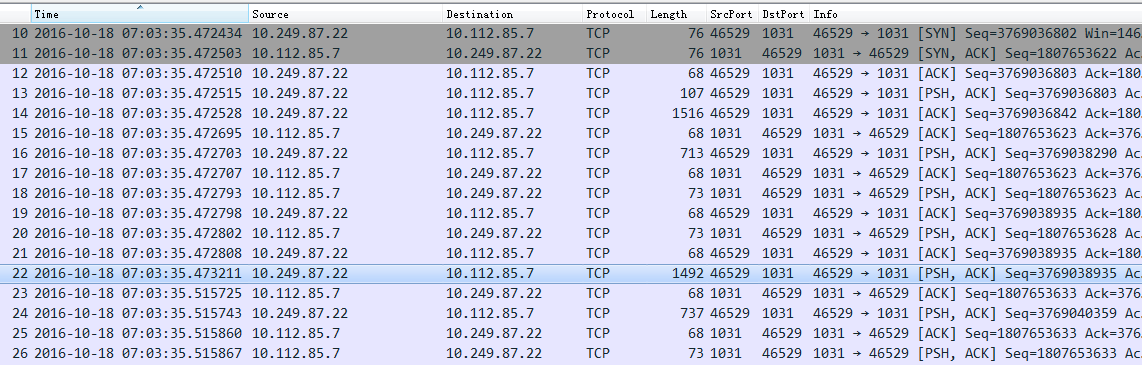The width and height of the screenshot is (1142, 365).
Task: Click length 1492 in packet 22
Action: (x=688, y=274)
